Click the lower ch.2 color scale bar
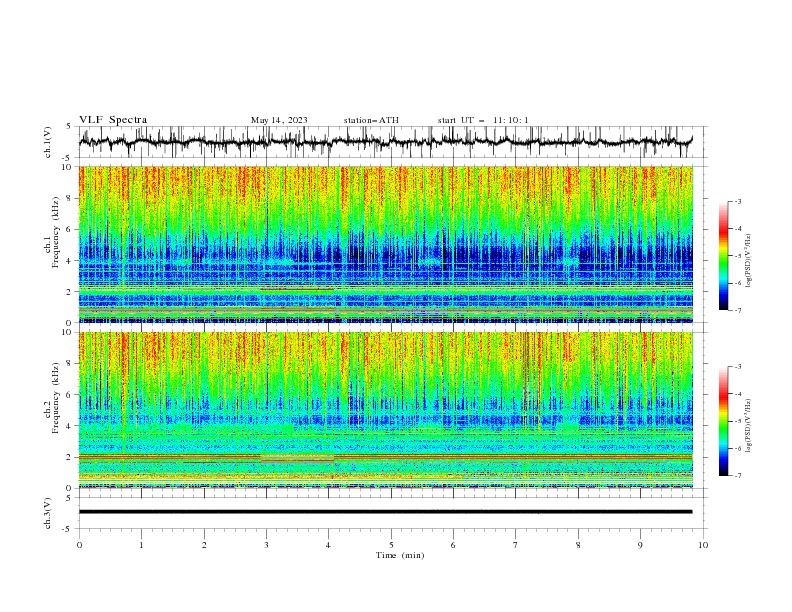This screenshot has height=612, width=792. click(x=723, y=421)
